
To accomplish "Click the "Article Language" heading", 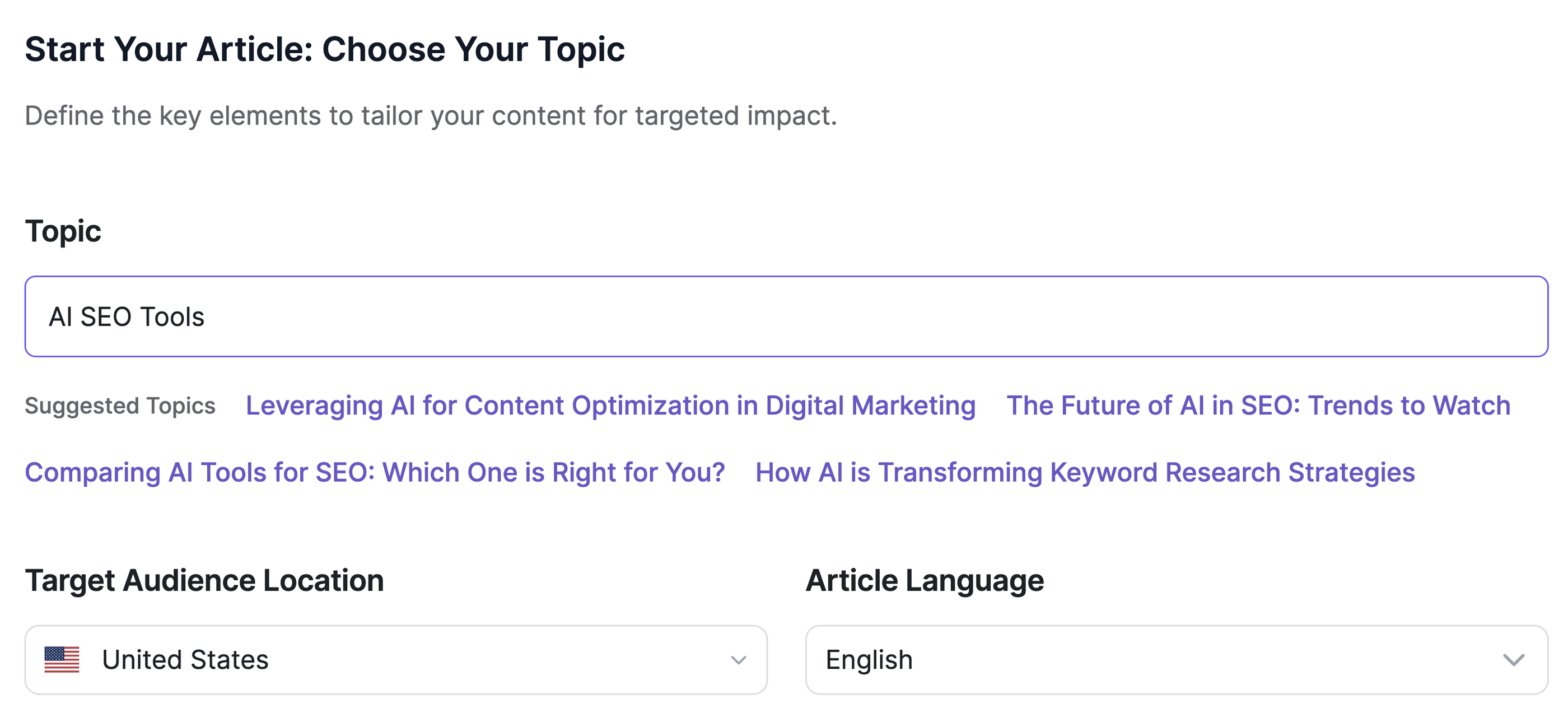I will click(x=924, y=580).
